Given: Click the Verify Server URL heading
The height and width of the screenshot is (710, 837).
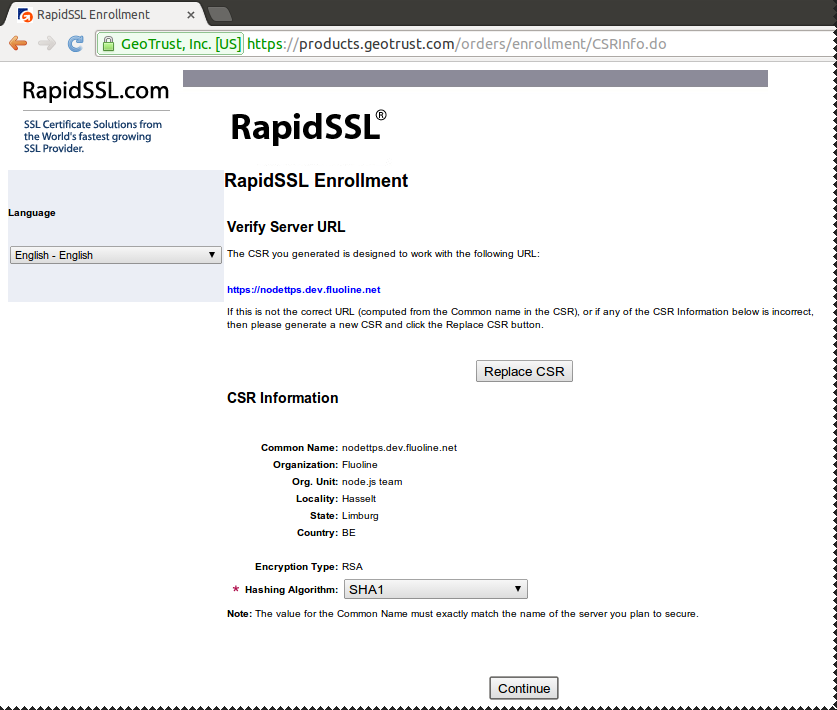Looking at the screenshot, I should pyautogui.click(x=286, y=227).
